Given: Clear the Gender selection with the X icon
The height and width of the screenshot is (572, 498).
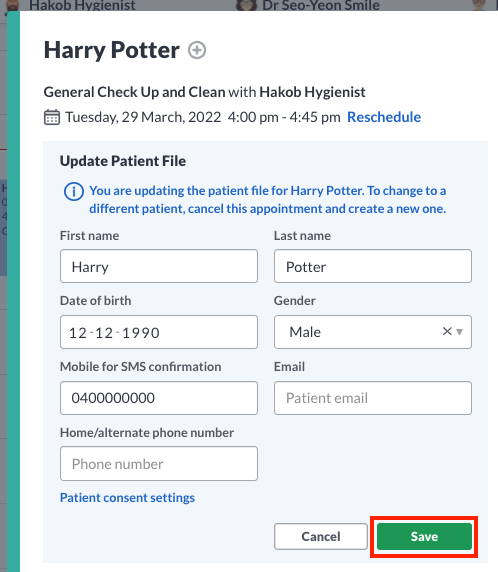Looking at the screenshot, I should click(447, 331).
